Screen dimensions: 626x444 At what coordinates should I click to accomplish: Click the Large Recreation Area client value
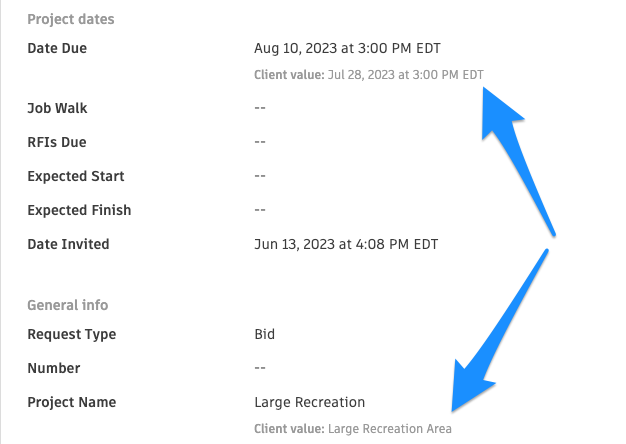click(353, 428)
